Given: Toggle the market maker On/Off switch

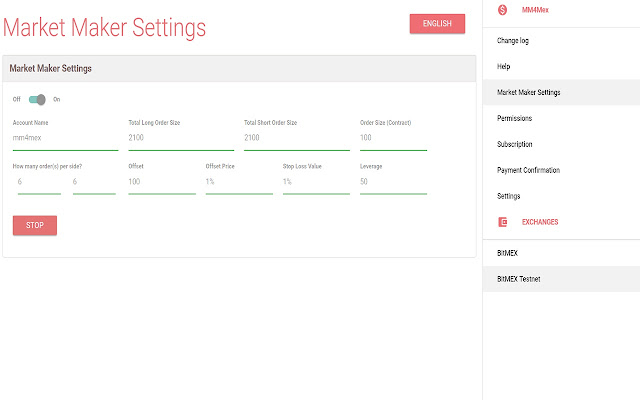Looking at the screenshot, I should [x=37, y=99].
